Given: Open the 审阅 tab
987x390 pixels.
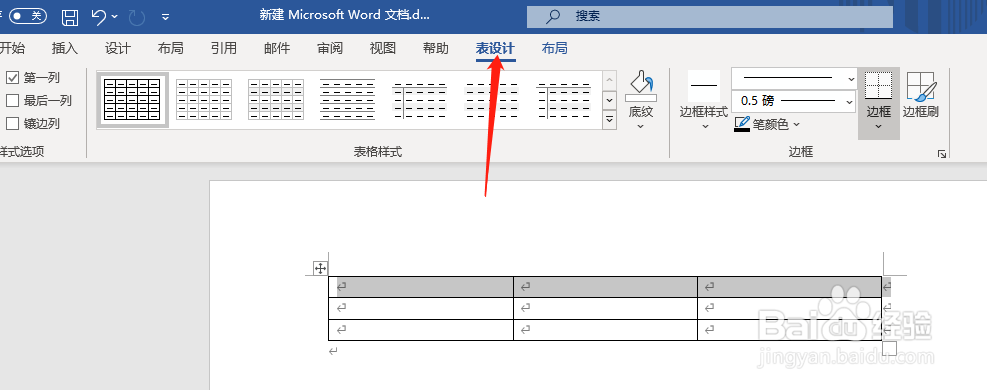Looking at the screenshot, I should pos(330,48).
